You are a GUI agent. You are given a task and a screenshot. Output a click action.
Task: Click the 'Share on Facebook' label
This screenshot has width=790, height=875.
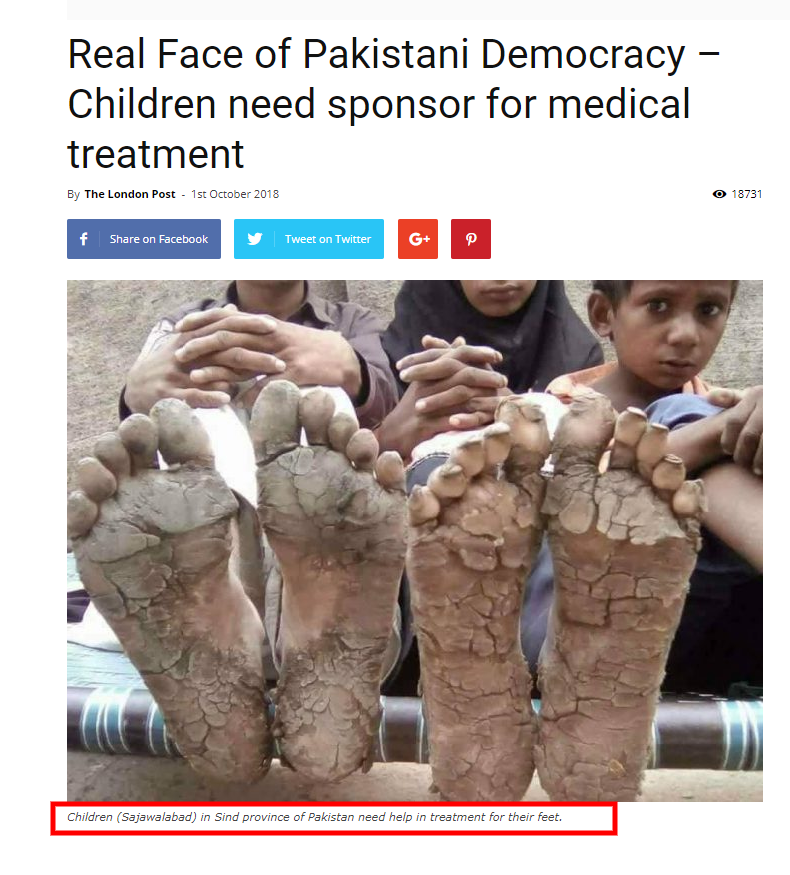pyautogui.click(x=158, y=239)
